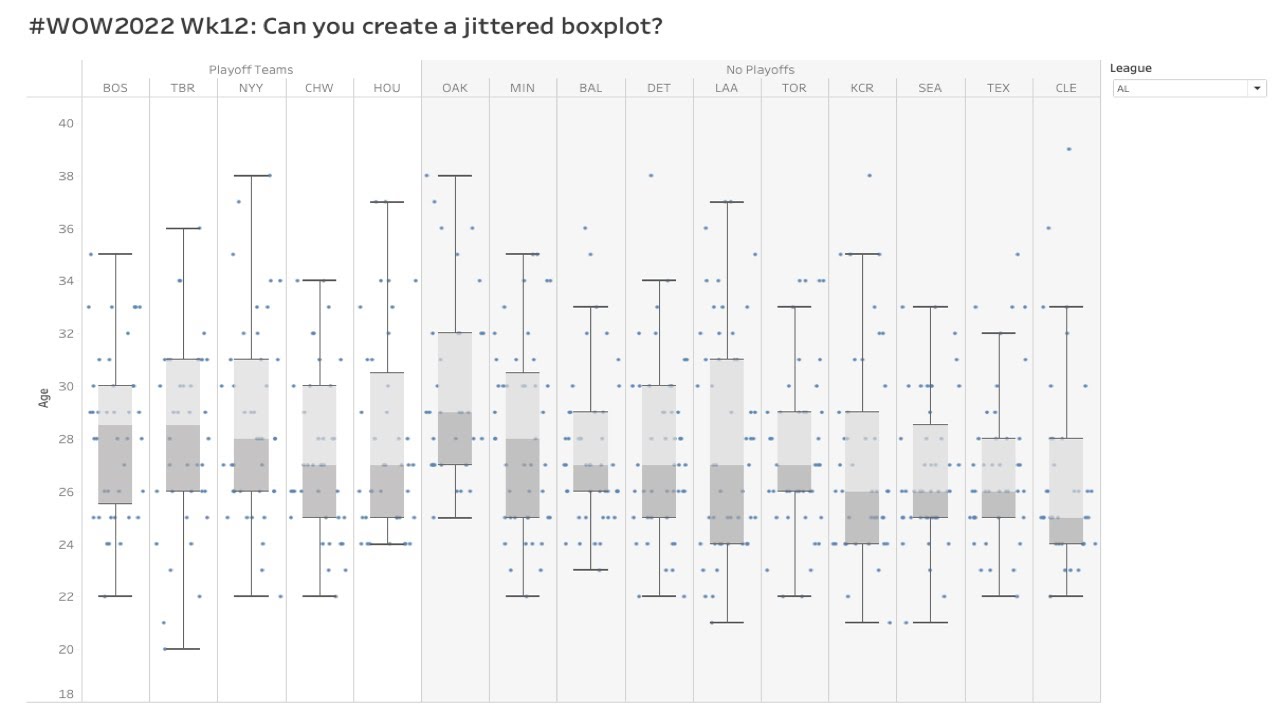
Task: Click the Age axis label
Action: [44, 398]
